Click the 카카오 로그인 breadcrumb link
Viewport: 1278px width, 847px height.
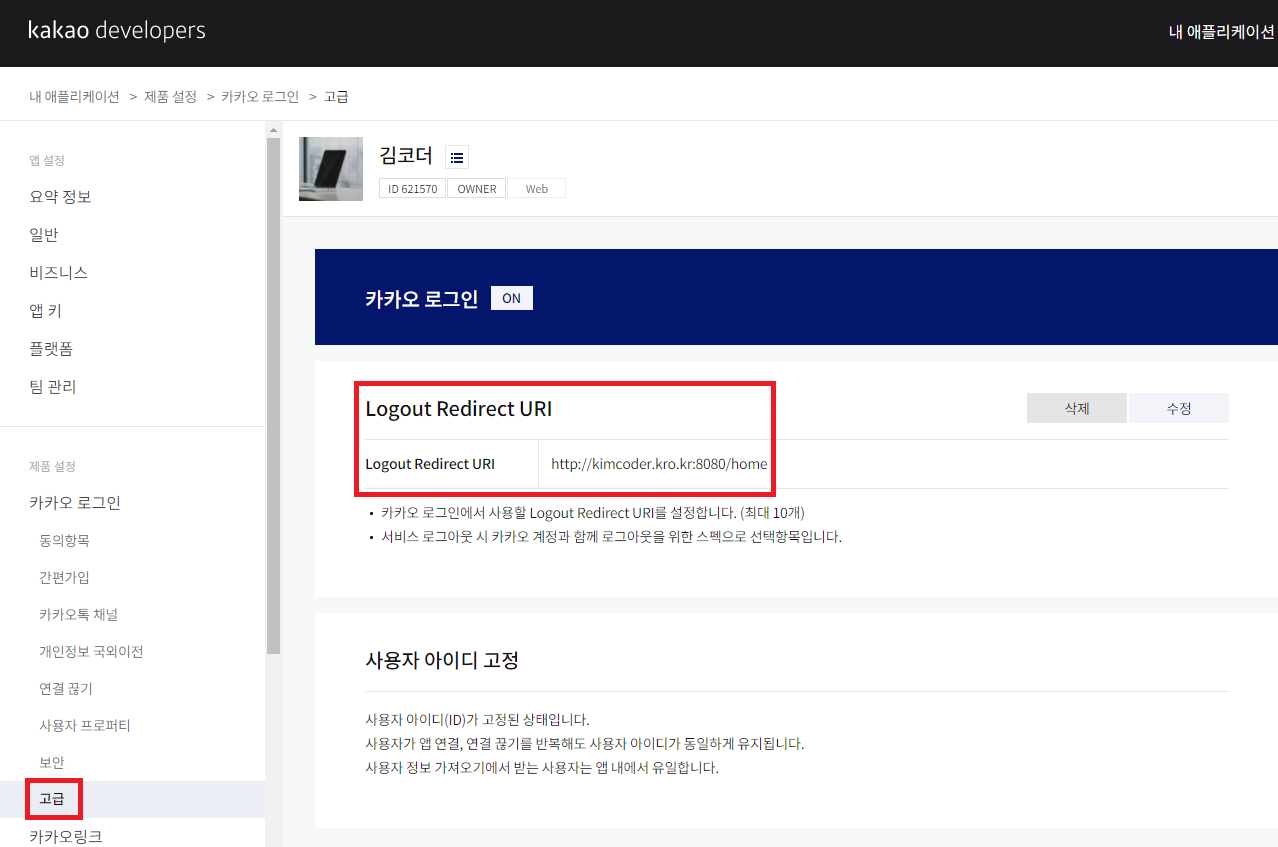(x=260, y=96)
